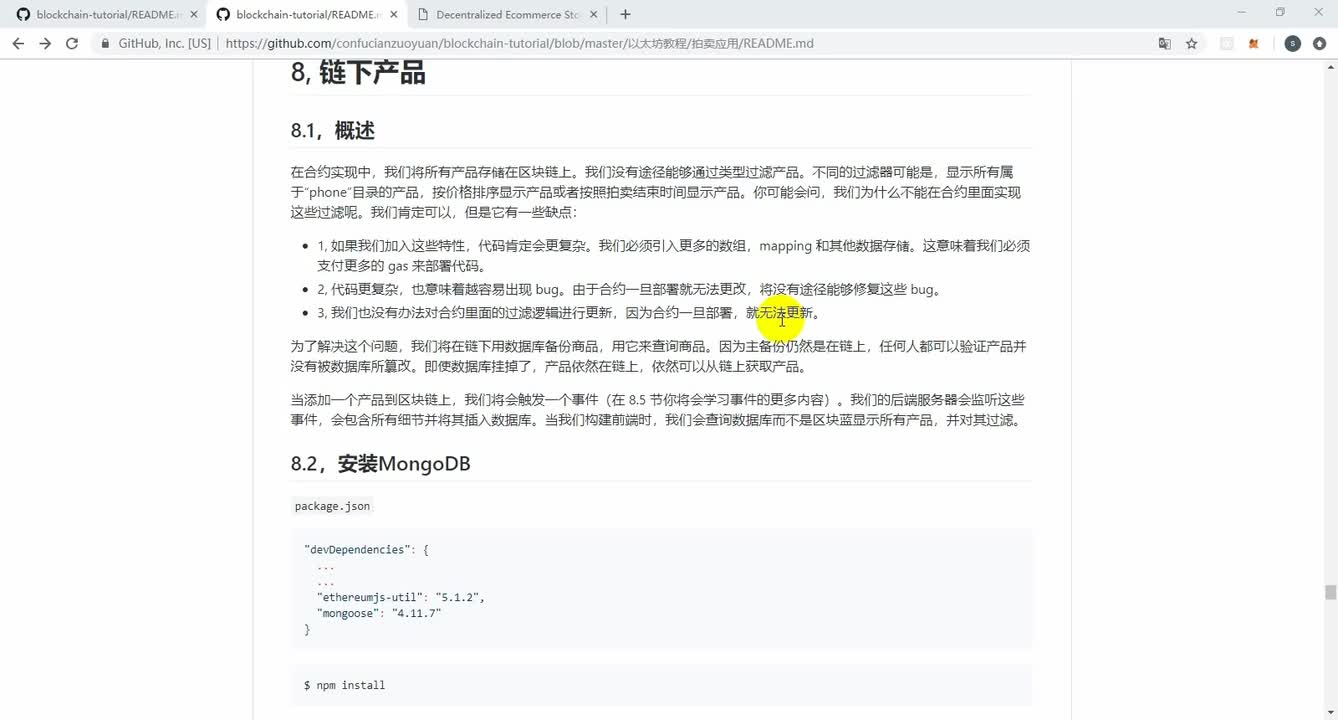Click the scrollbar down arrow
This screenshot has width=1338, height=720.
(1330, 712)
